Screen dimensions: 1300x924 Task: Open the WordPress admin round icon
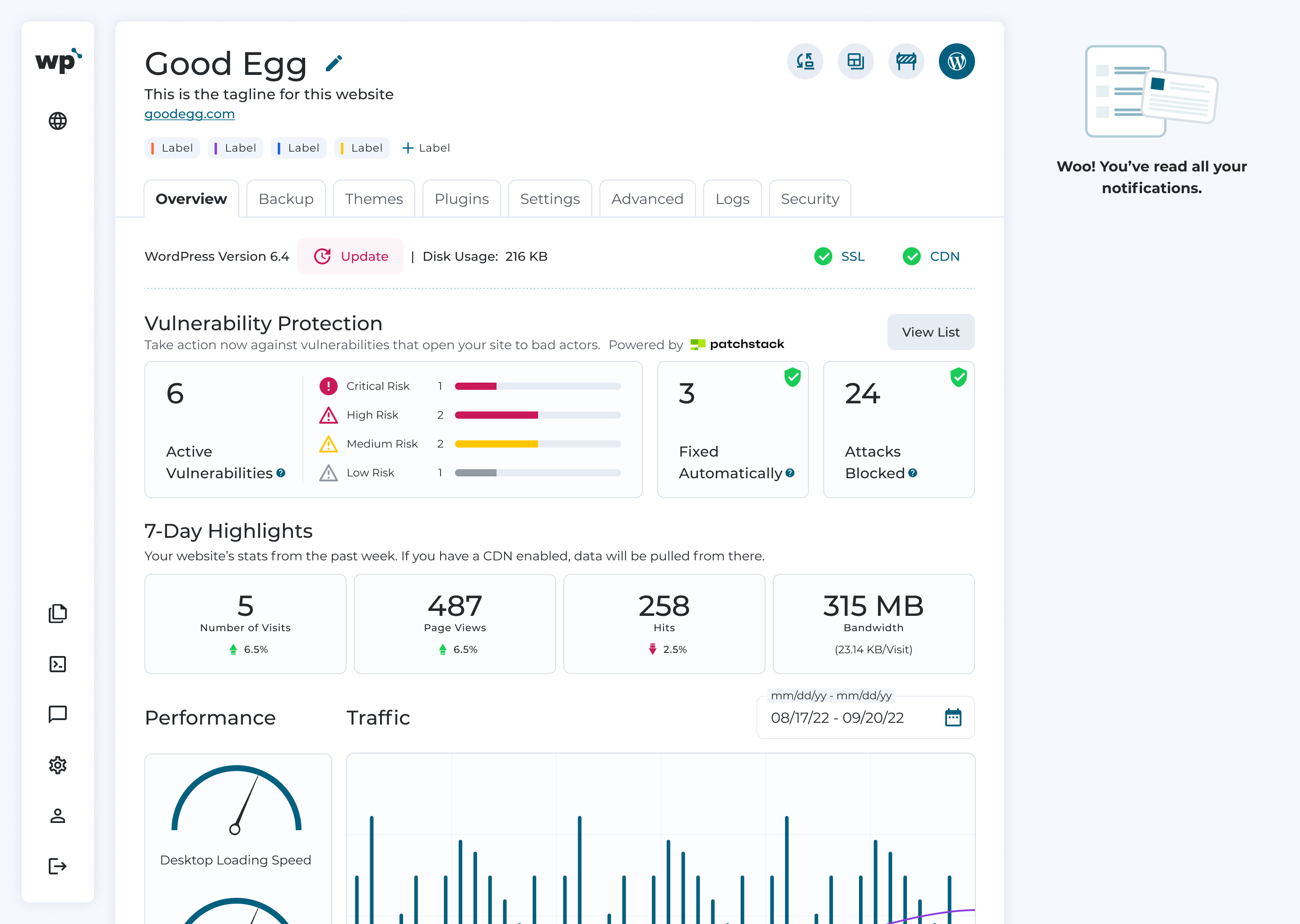tap(956, 61)
